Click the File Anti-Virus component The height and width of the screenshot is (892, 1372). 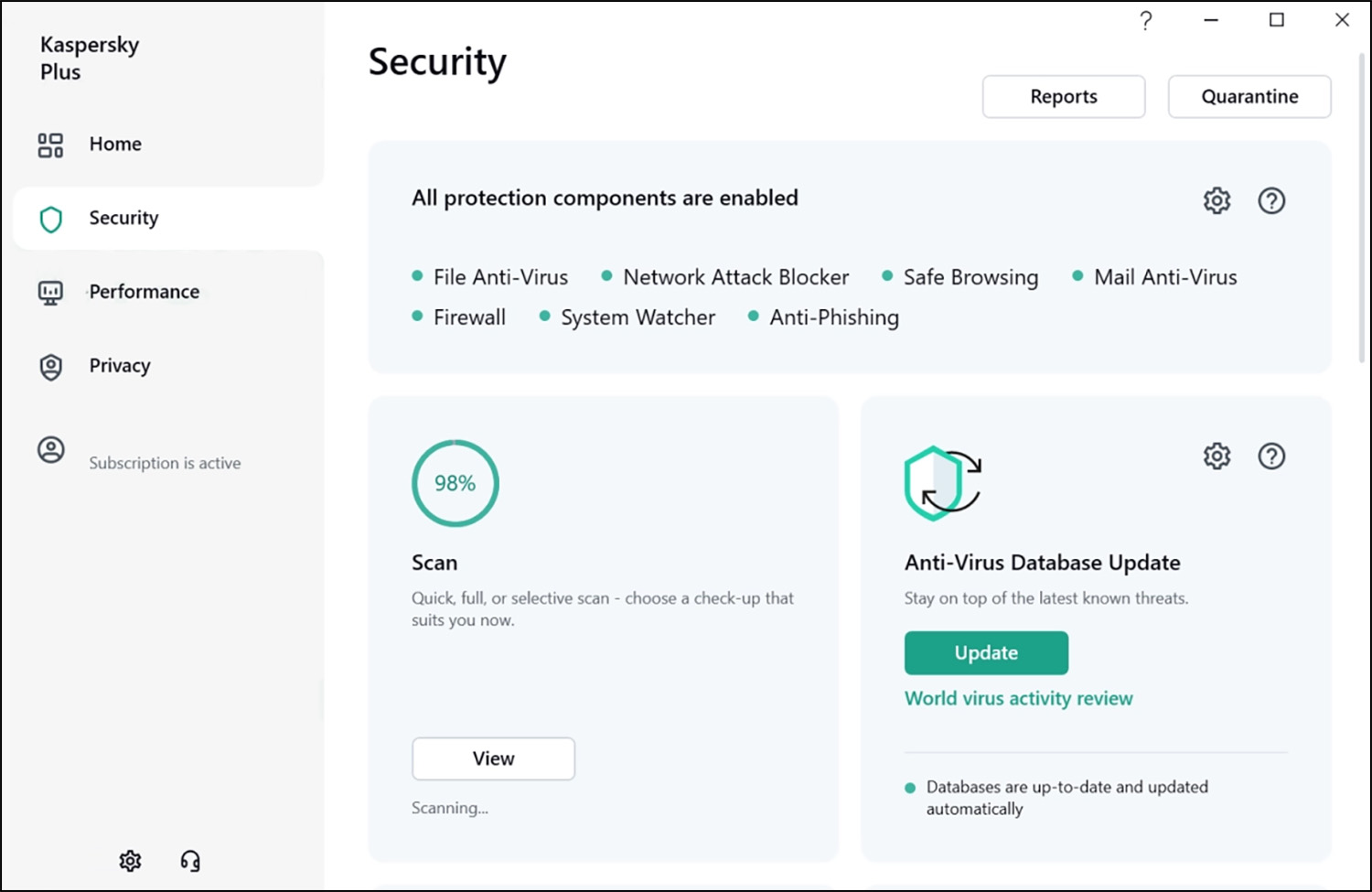pyautogui.click(x=500, y=277)
